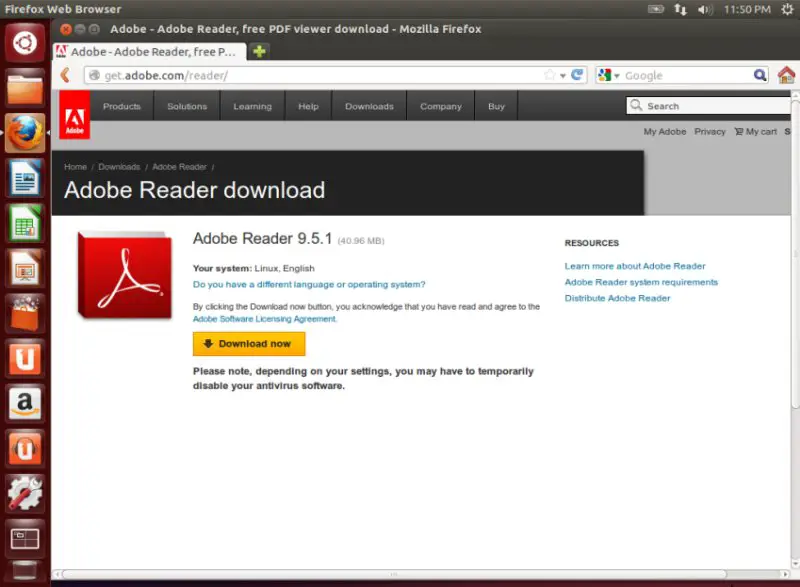The height and width of the screenshot is (587, 800).
Task: Click the "Adobe Reader download" page heading
Action: tap(194, 190)
